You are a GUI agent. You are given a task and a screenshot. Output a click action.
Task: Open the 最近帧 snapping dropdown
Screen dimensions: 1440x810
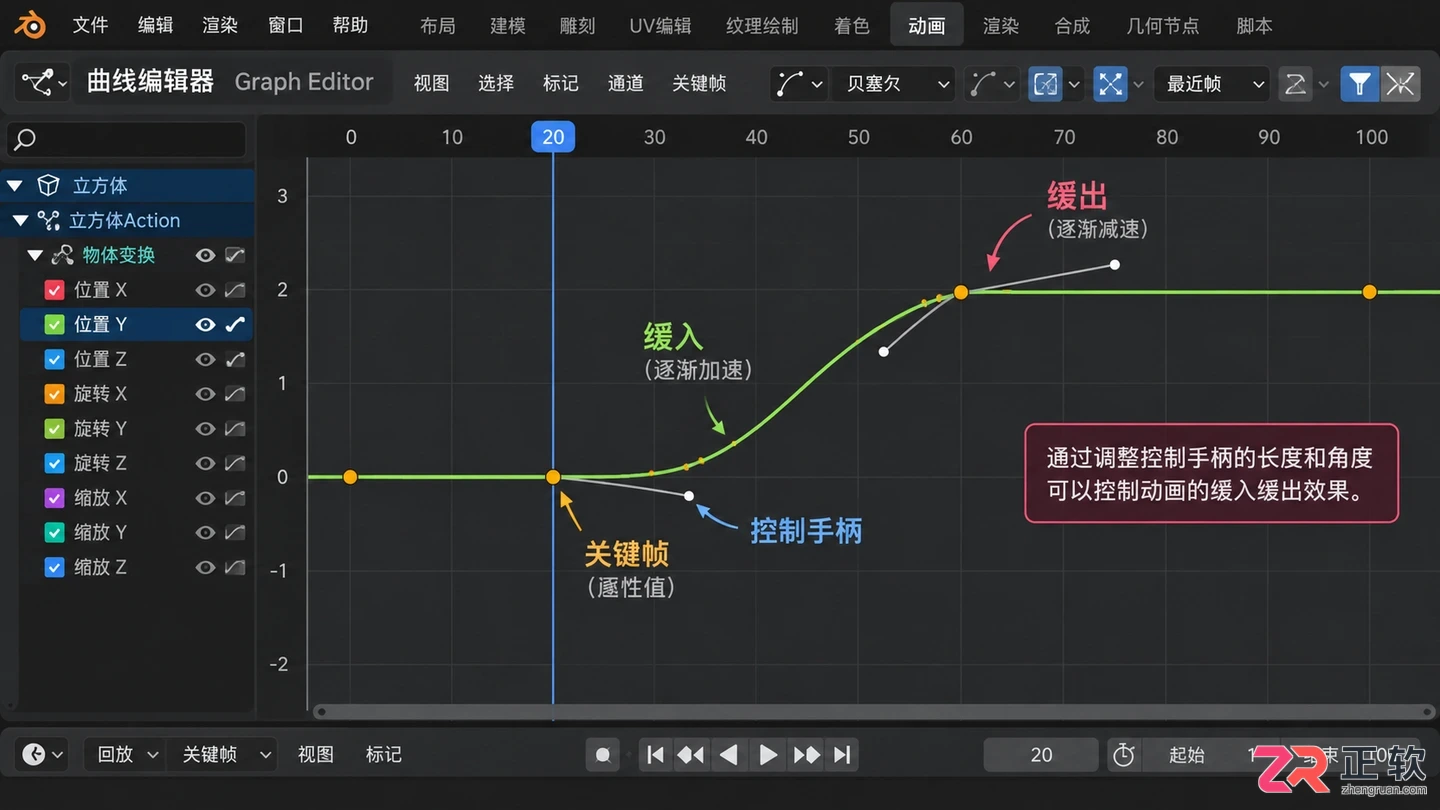1212,84
